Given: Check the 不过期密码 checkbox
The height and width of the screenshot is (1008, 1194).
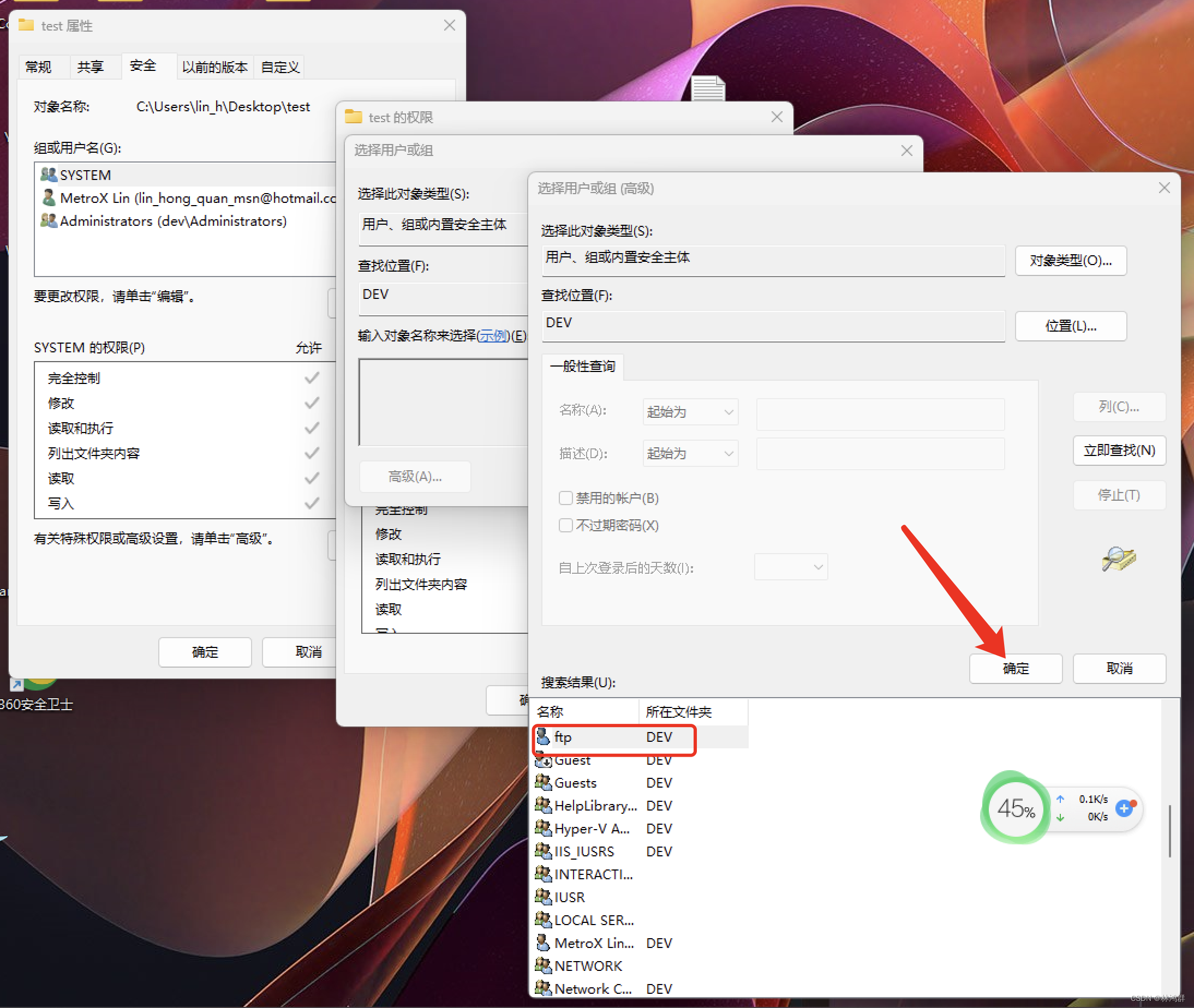Looking at the screenshot, I should click(565, 525).
